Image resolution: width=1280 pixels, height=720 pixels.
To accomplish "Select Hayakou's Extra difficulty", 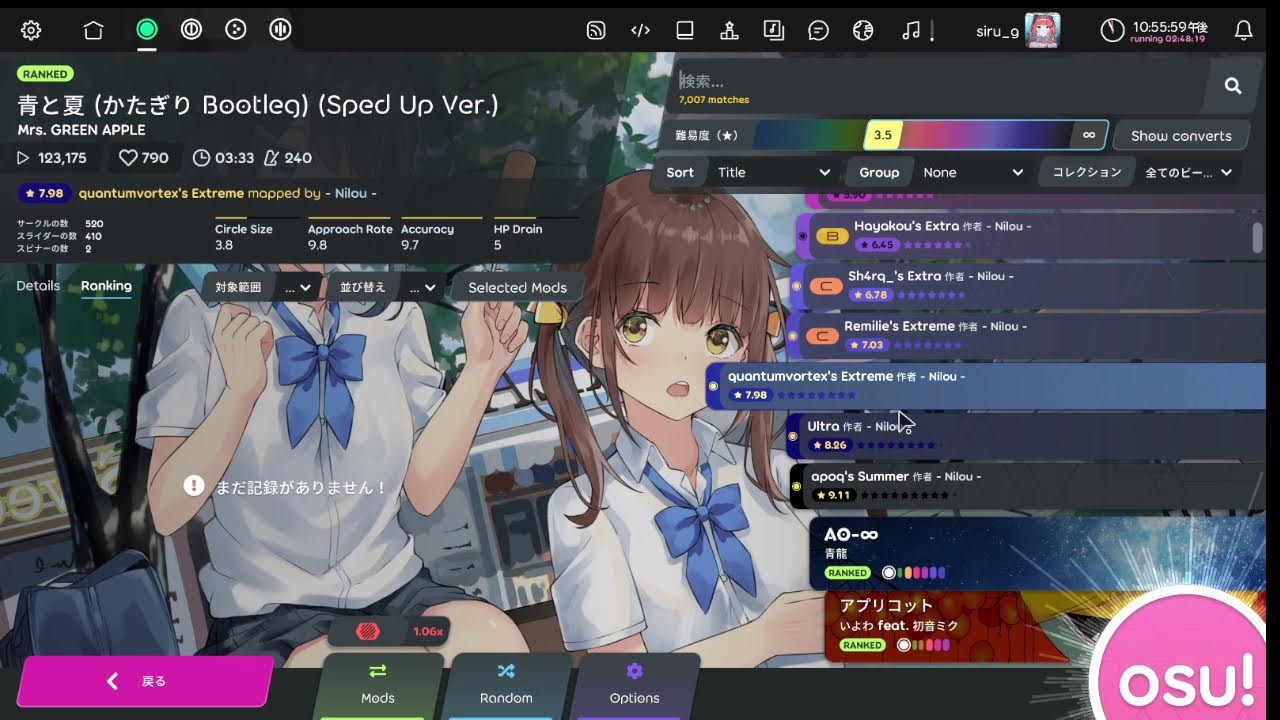I will pos(1030,236).
